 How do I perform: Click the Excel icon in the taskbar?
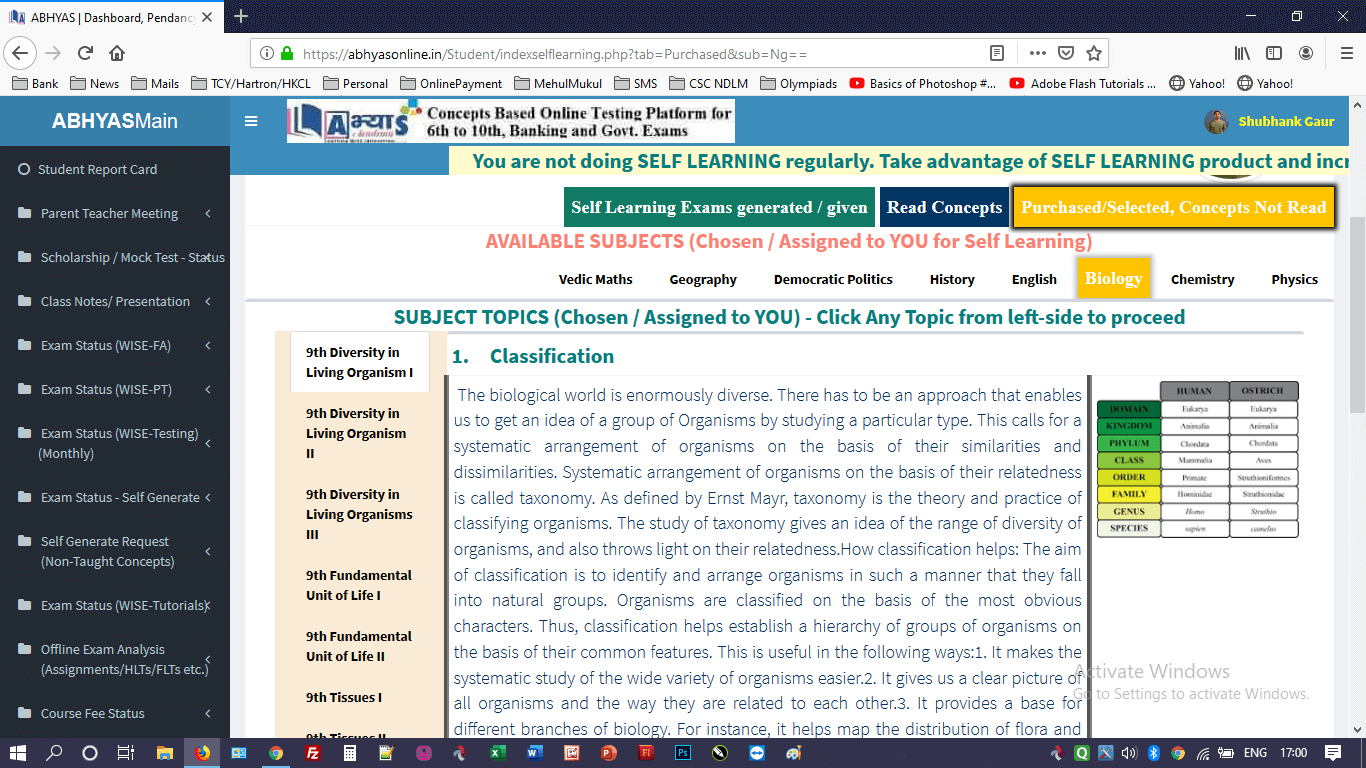pyautogui.click(x=497, y=753)
